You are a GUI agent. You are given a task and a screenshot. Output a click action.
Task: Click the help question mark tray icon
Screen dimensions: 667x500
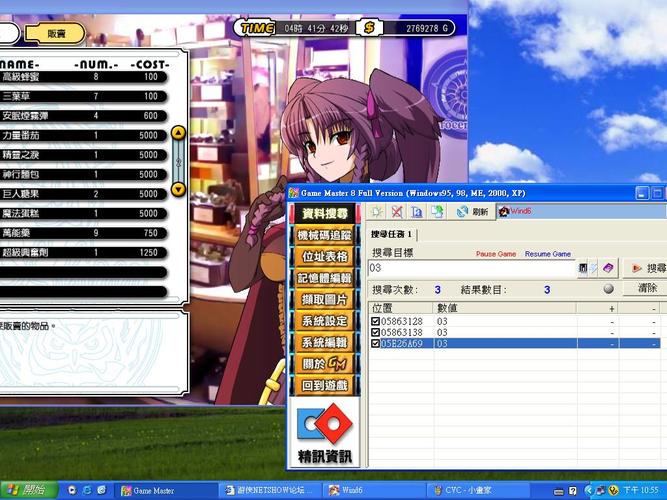click(x=573, y=491)
